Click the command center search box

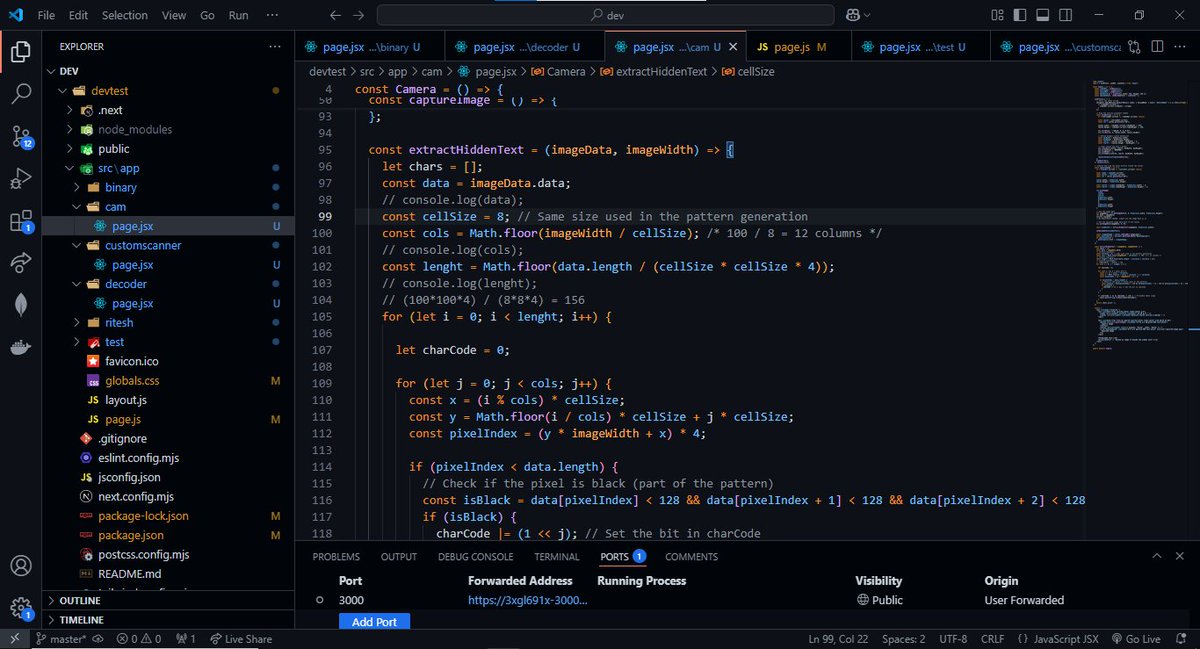[x=604, y=15]
